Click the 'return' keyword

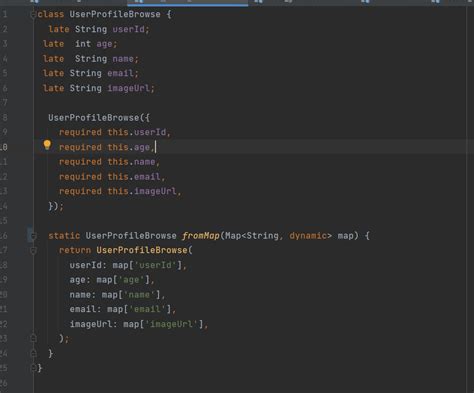[x=75, y=250]
